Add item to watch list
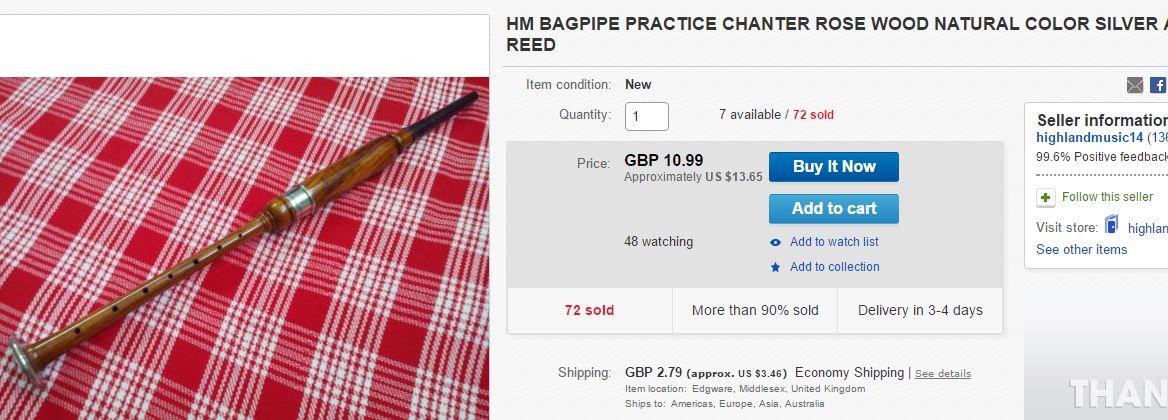Viewport: 1168px width, 420px height. [834, 242]
